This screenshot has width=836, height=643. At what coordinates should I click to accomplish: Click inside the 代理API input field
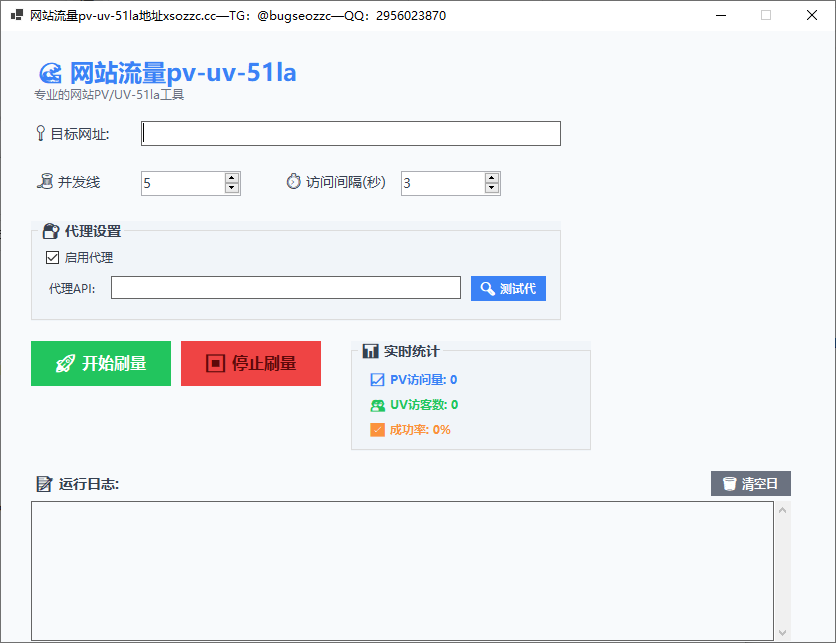[x=285, y=288]
